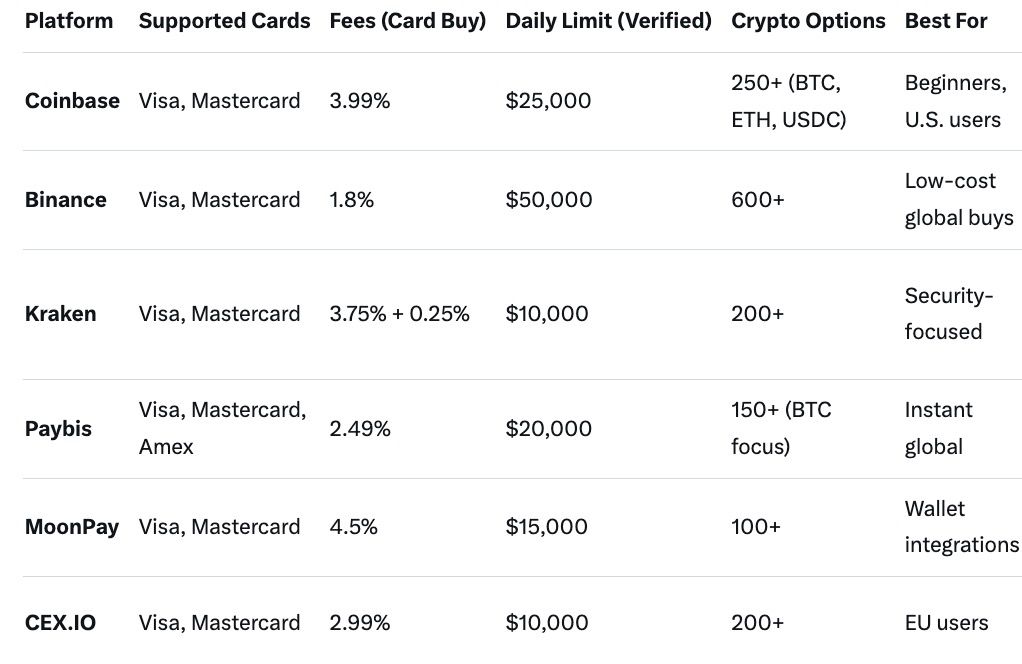Click Coinbase's 3.99% fee cell

pyautogui.click(x=360, y=101)
